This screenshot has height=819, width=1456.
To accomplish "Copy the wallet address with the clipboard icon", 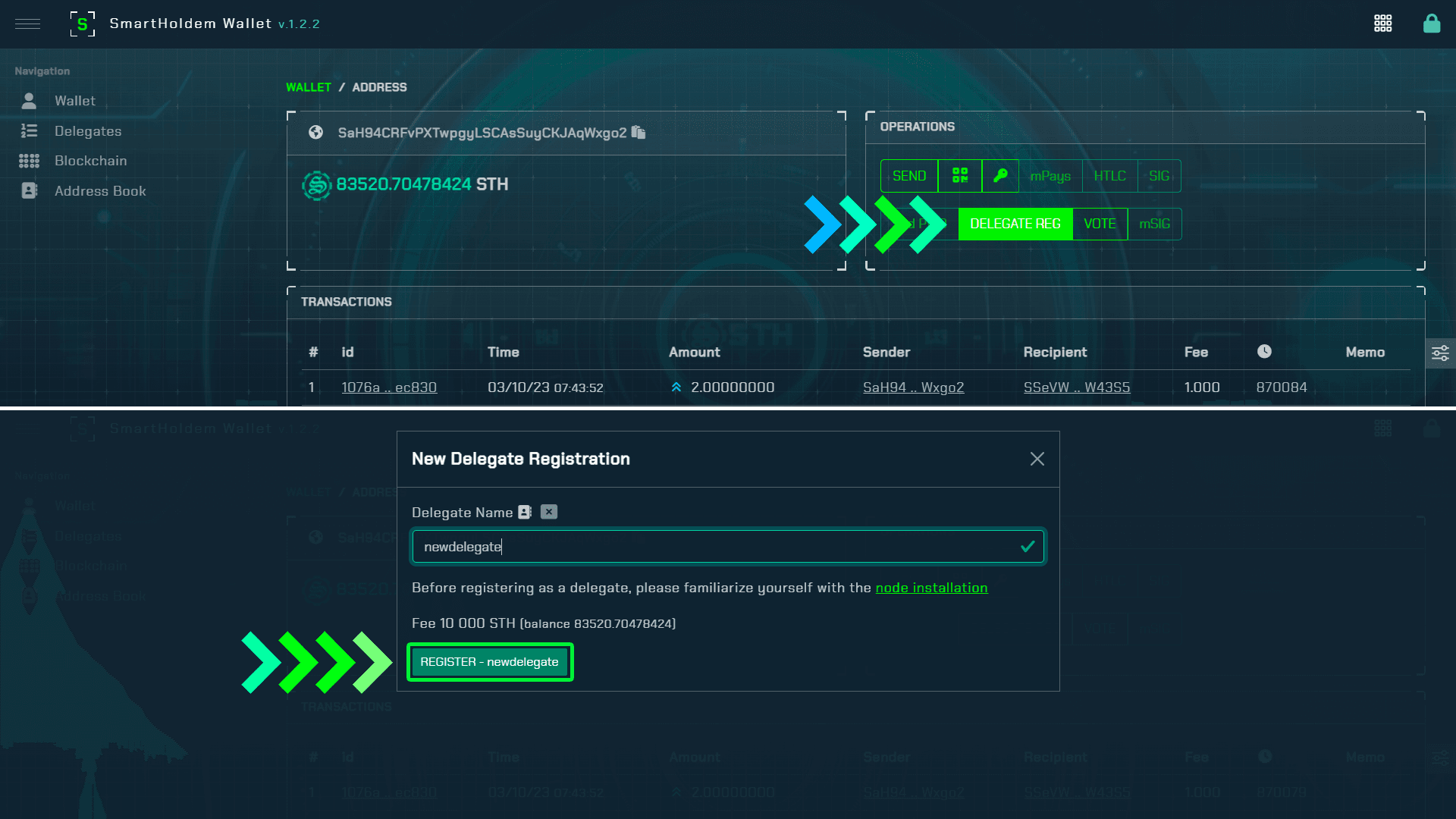I will (x=639, y=133).
